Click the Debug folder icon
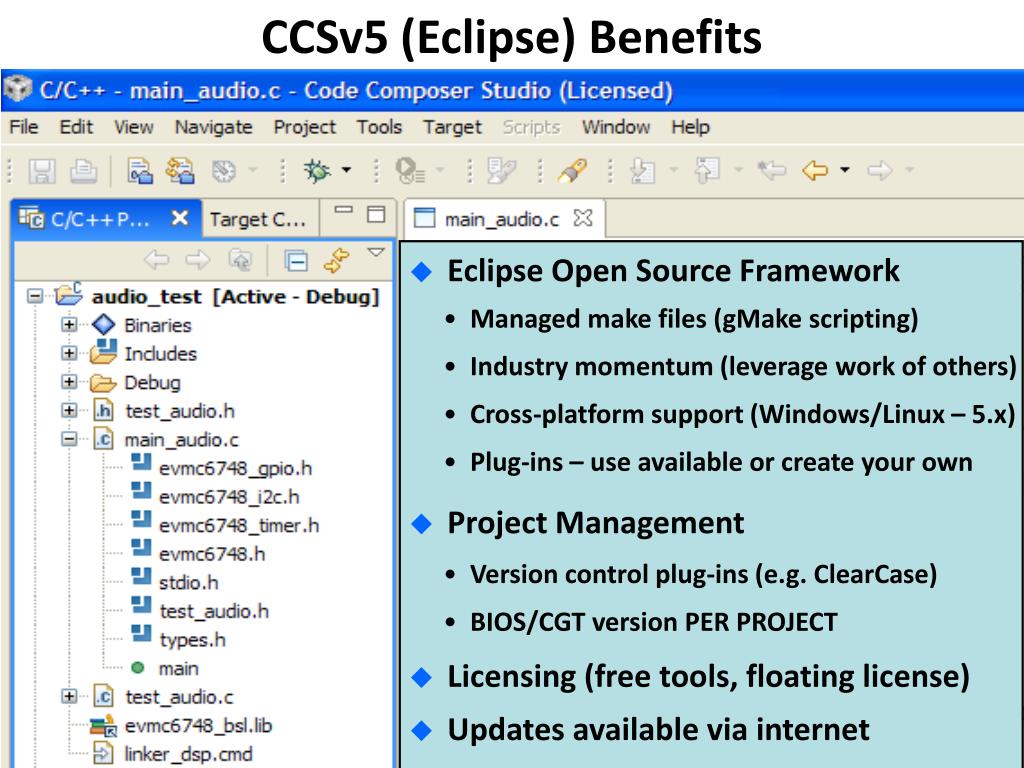This screenshot has width=1024, height=768. (103, 382)
